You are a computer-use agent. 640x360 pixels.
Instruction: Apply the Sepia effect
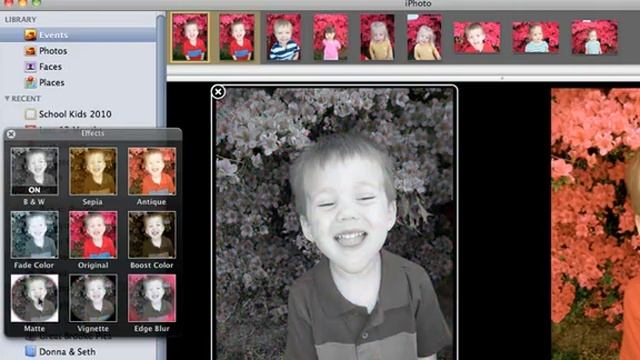(x=93, y=171)
